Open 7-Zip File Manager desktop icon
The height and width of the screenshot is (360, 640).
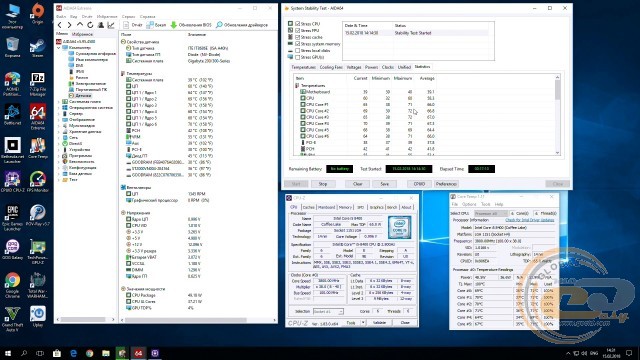[x=38, y=84]
